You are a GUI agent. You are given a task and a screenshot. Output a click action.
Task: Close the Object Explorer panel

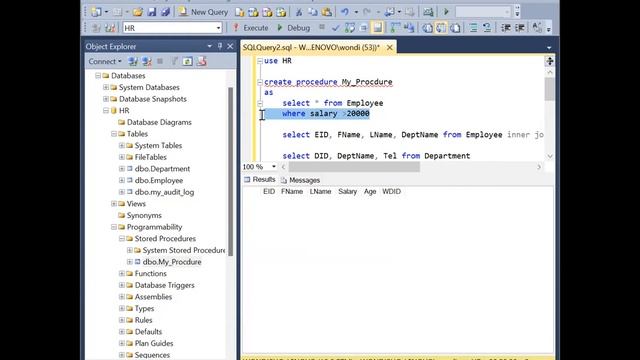tap(230, 46)
